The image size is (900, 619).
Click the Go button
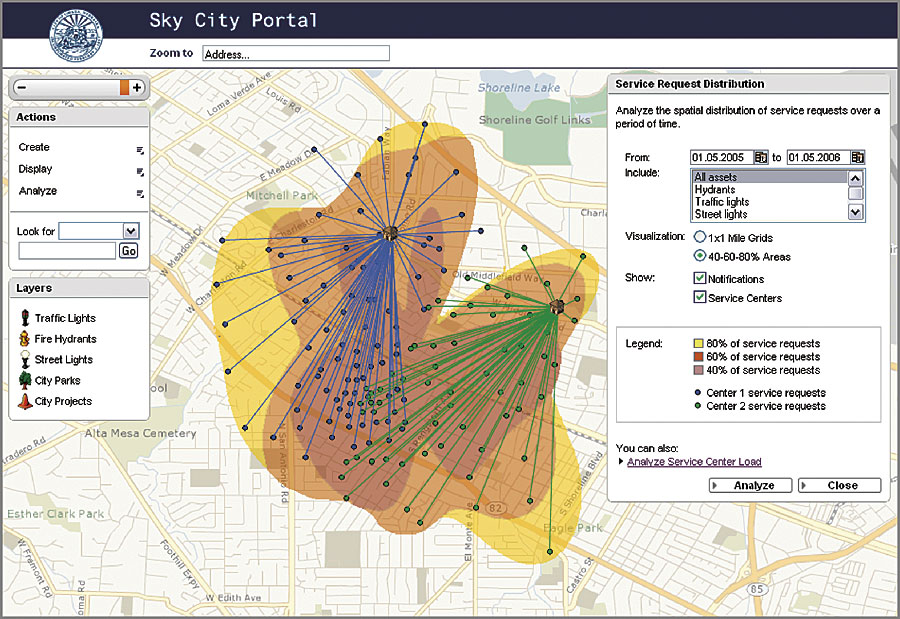129,250
